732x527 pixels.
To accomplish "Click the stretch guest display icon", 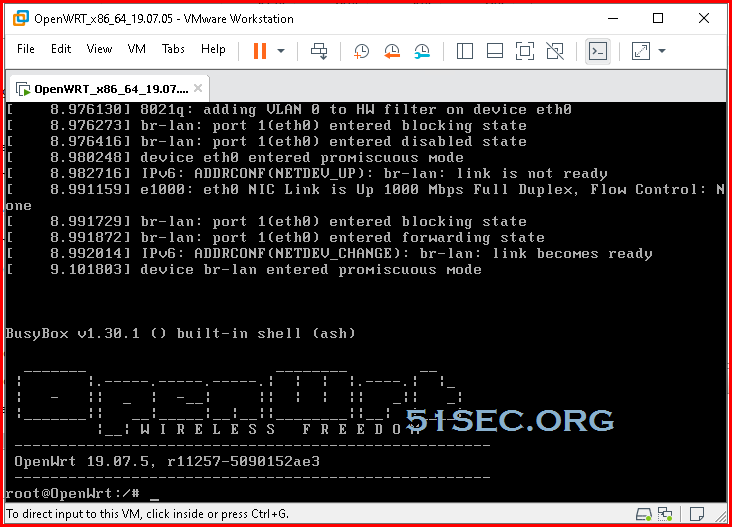I will tap(640, 51).
